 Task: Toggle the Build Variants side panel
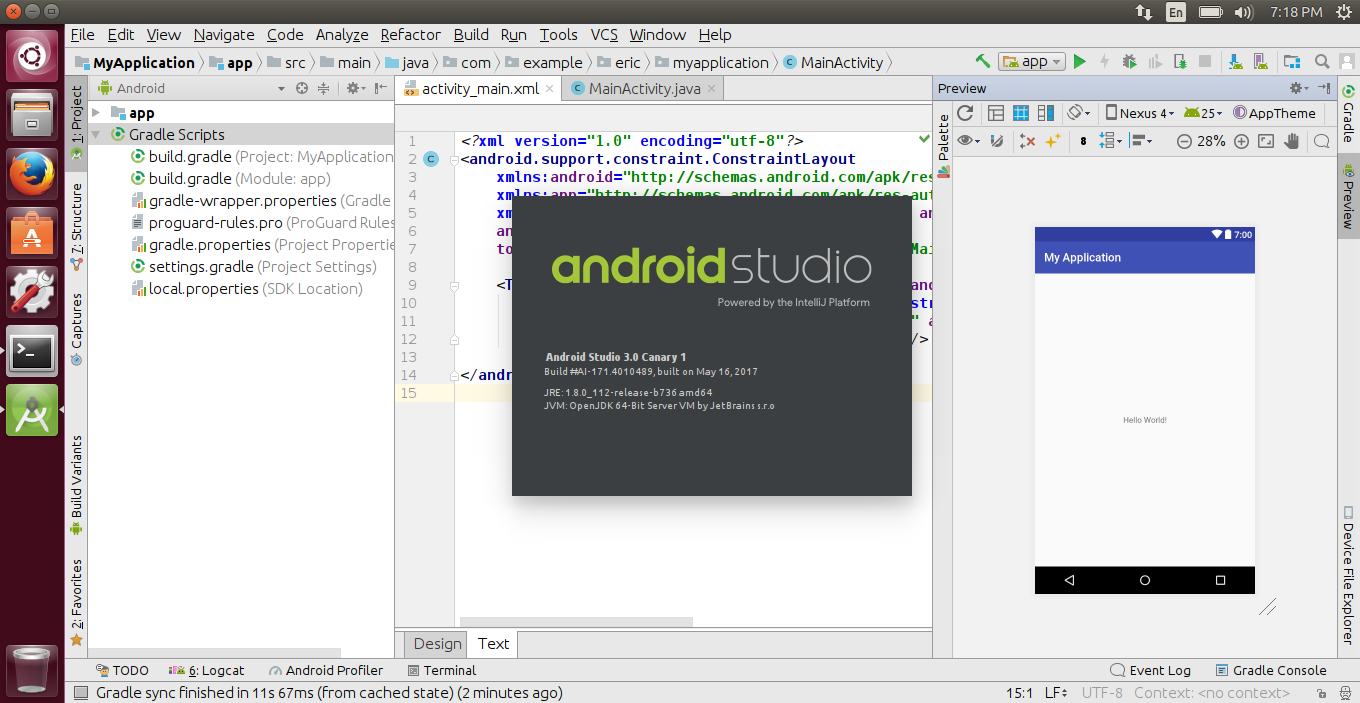[77, 484]
